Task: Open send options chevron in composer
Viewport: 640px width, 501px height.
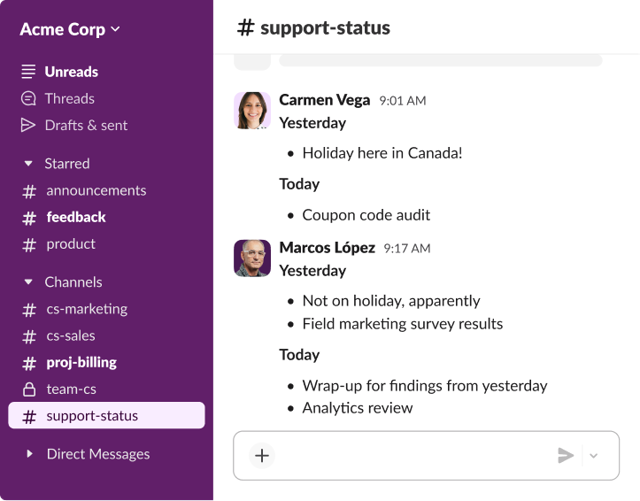Action: pyautogui.click(x=593, y=455)
